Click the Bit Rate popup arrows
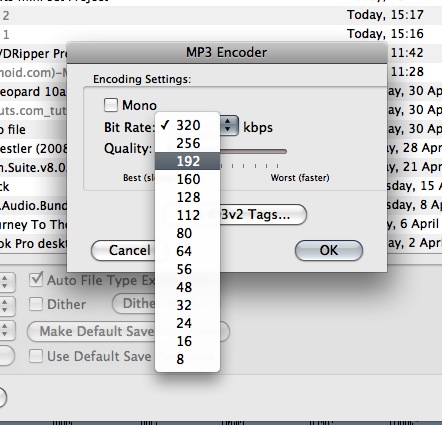 (229, 126)
